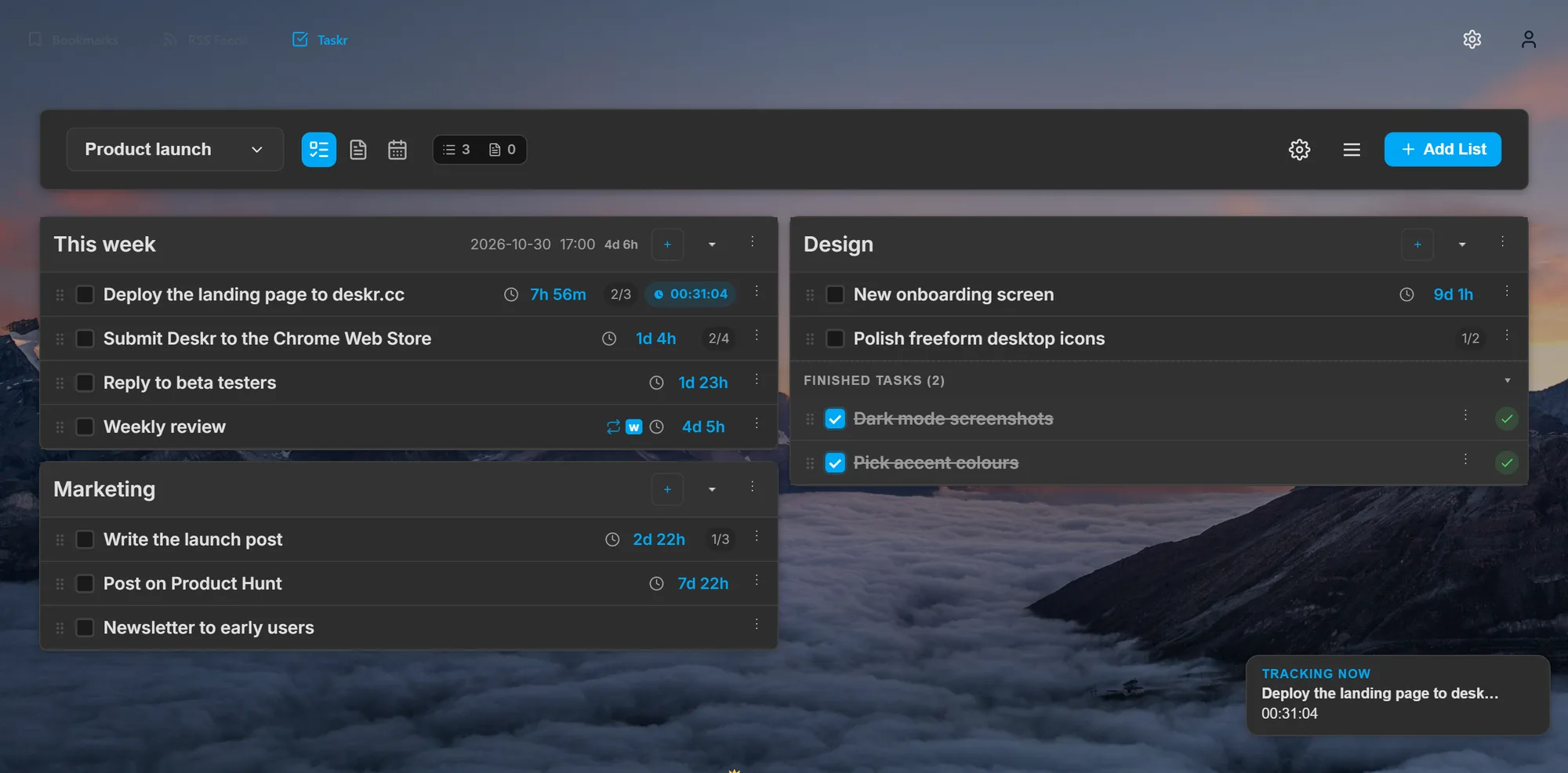The image size is (1568, 773).
Task: Click the Add List button
Action: 1443,149
